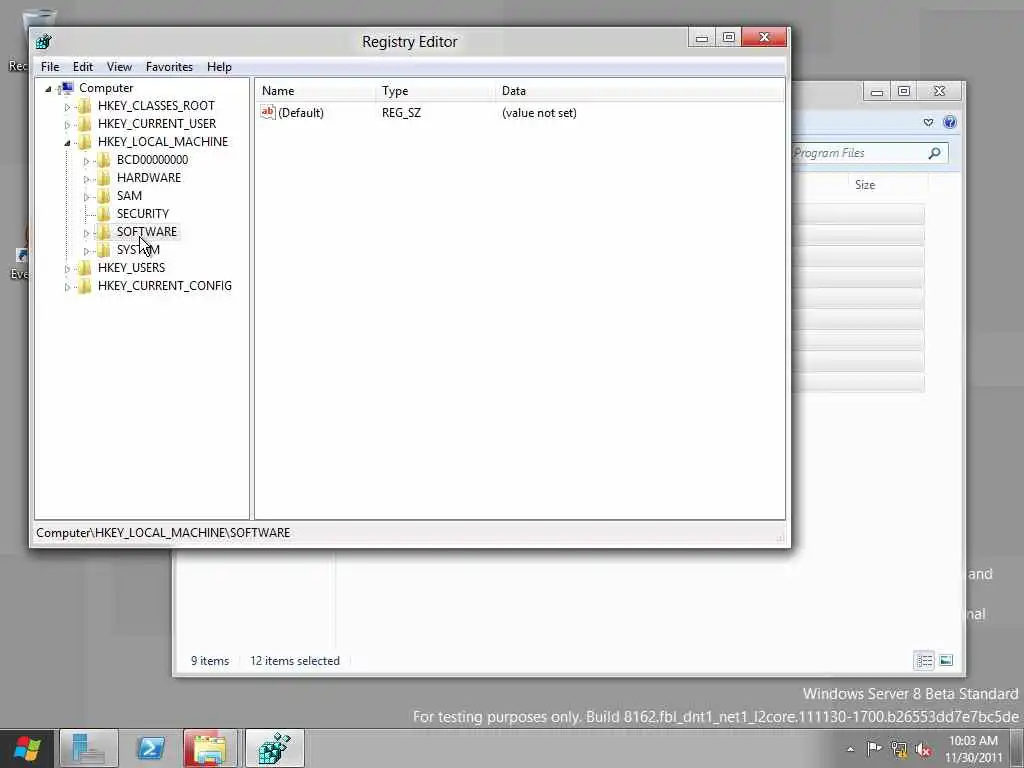The width and height of the screenshot is (1024, 768).
Task: Select HKEY_LOCAL_MACHINE key
Action: 163,142
